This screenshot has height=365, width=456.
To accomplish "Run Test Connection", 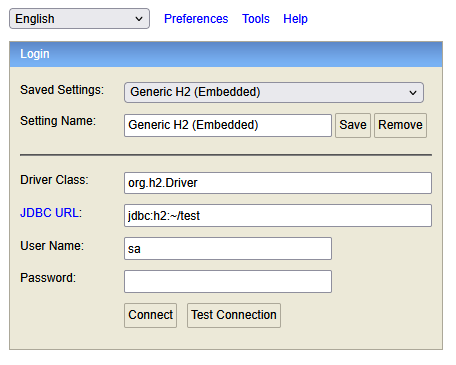I will [x=234, y=315].
